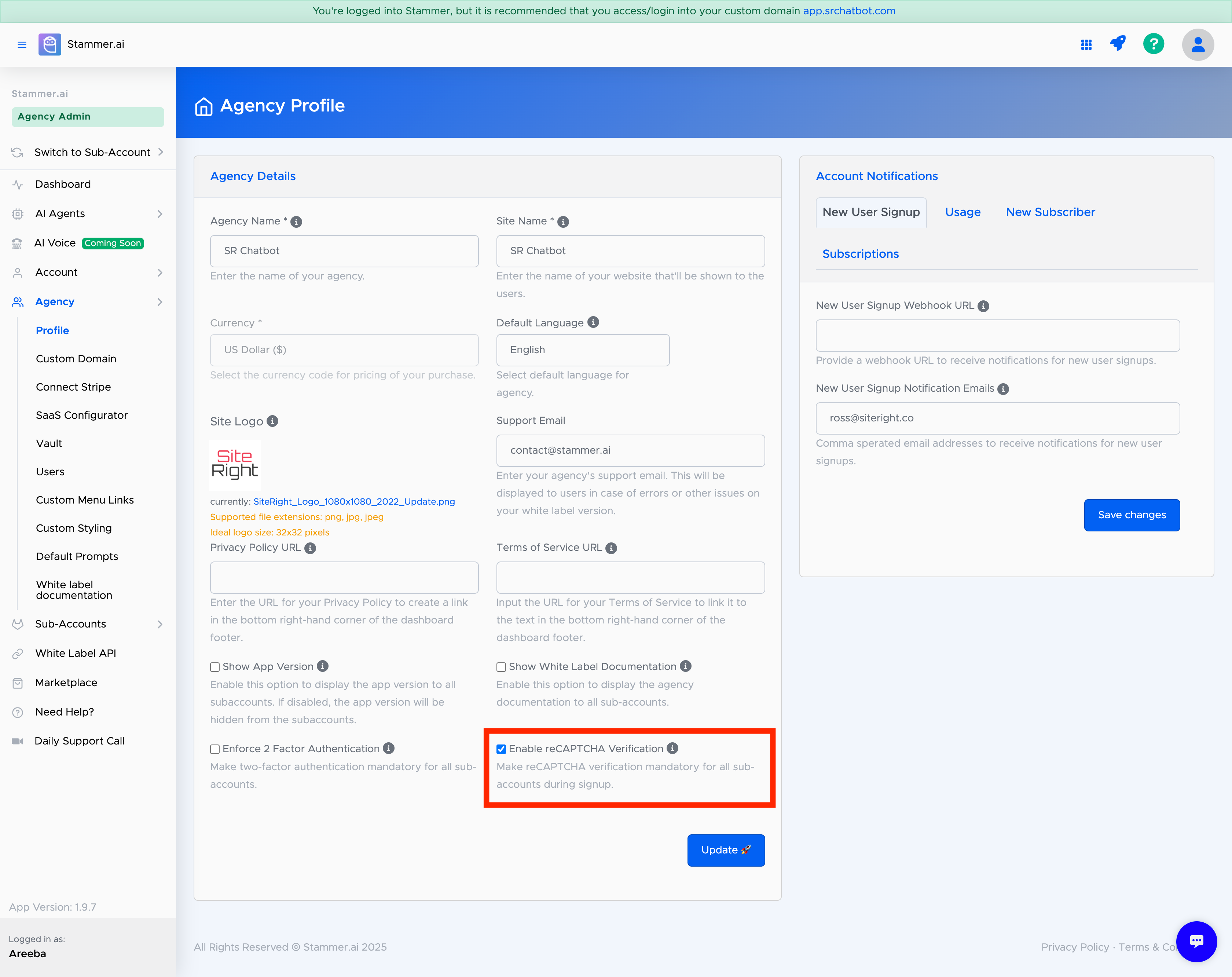Enable Show White Label Documentation checkbox

tap(501, 667)
